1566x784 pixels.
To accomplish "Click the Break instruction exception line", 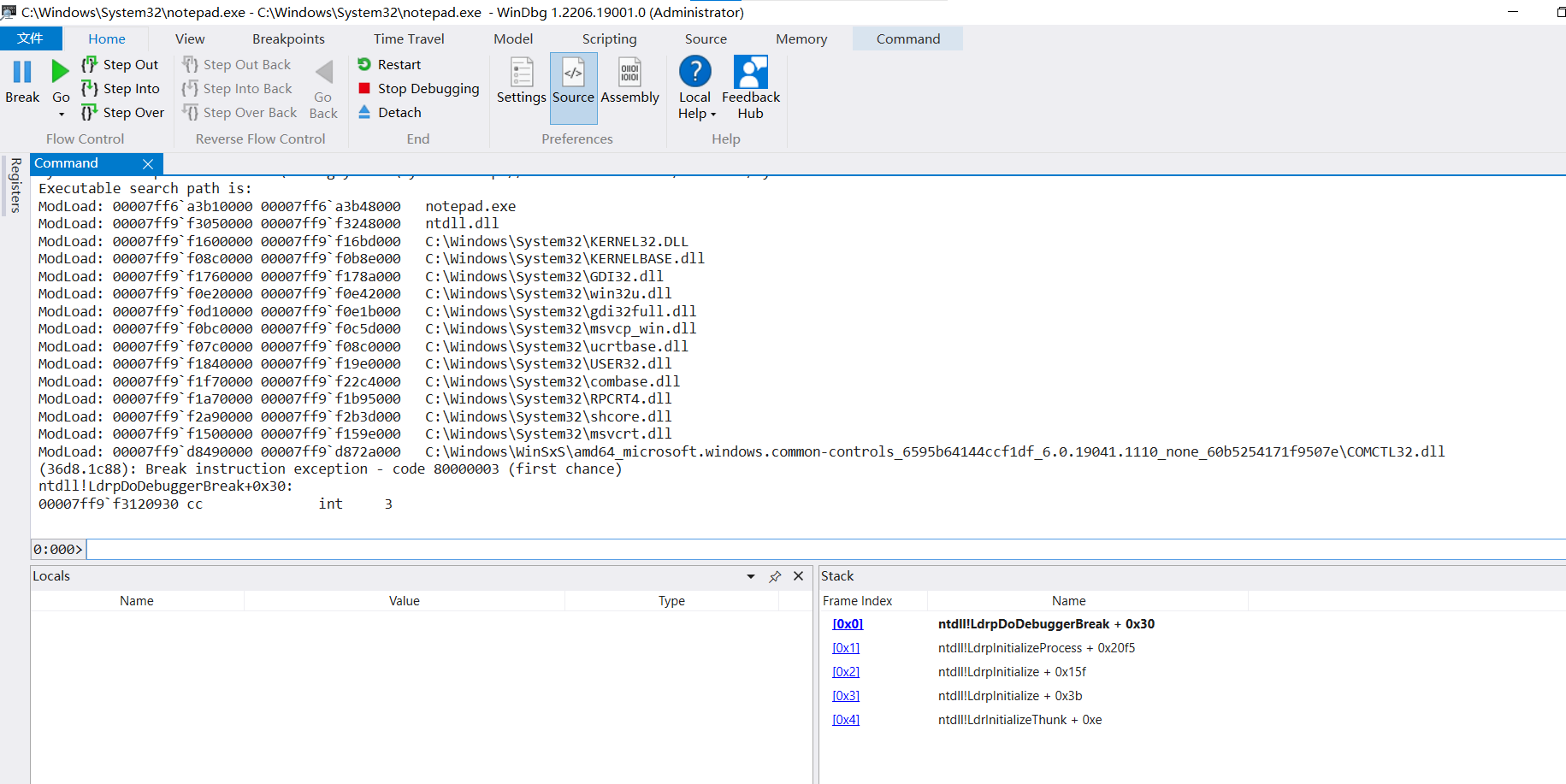I will click(x=330, y=469).
